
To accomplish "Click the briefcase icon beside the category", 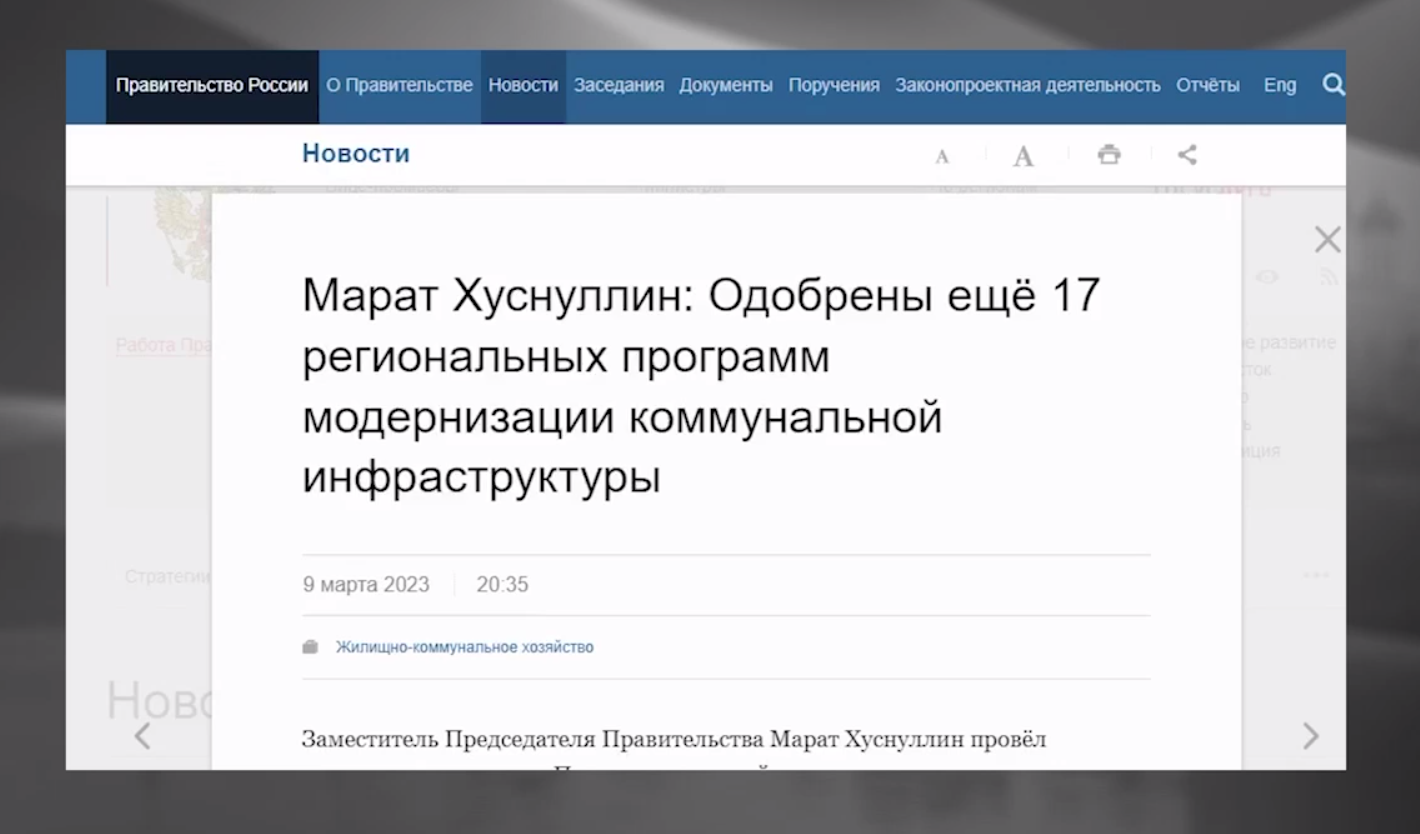I will click(x=310, y=647).
